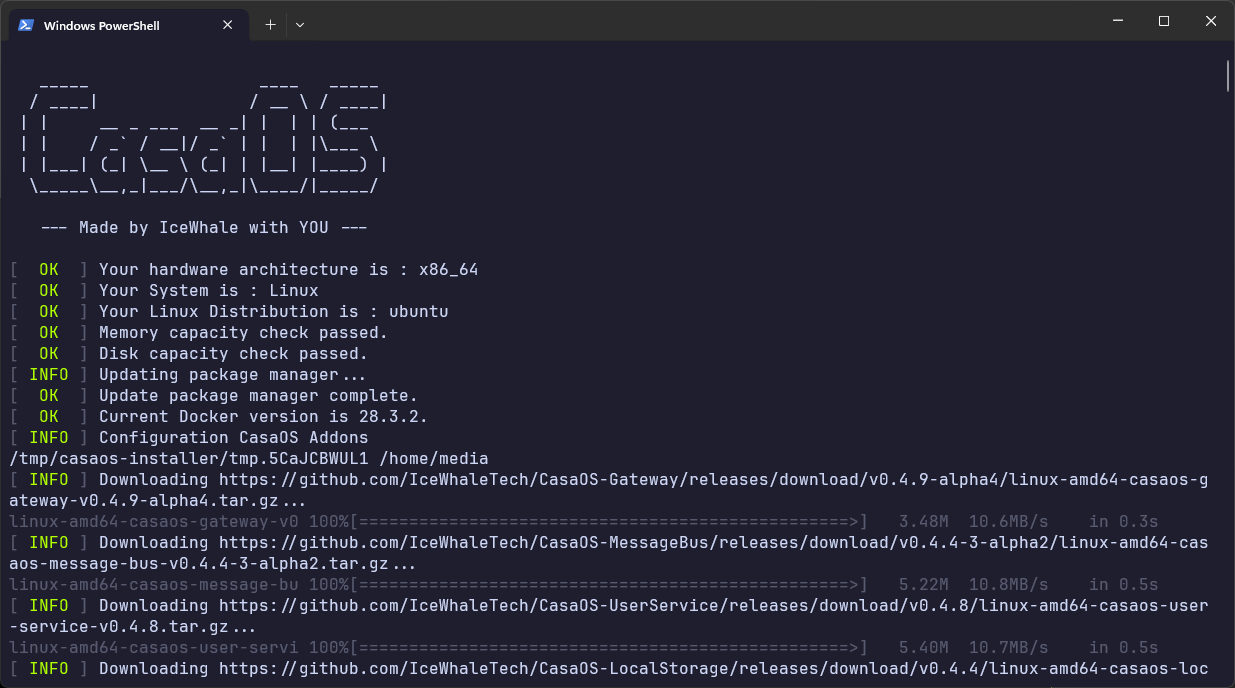
Task: Click the "3.48M 10.6MB/s" download speed
Action: 973,522
